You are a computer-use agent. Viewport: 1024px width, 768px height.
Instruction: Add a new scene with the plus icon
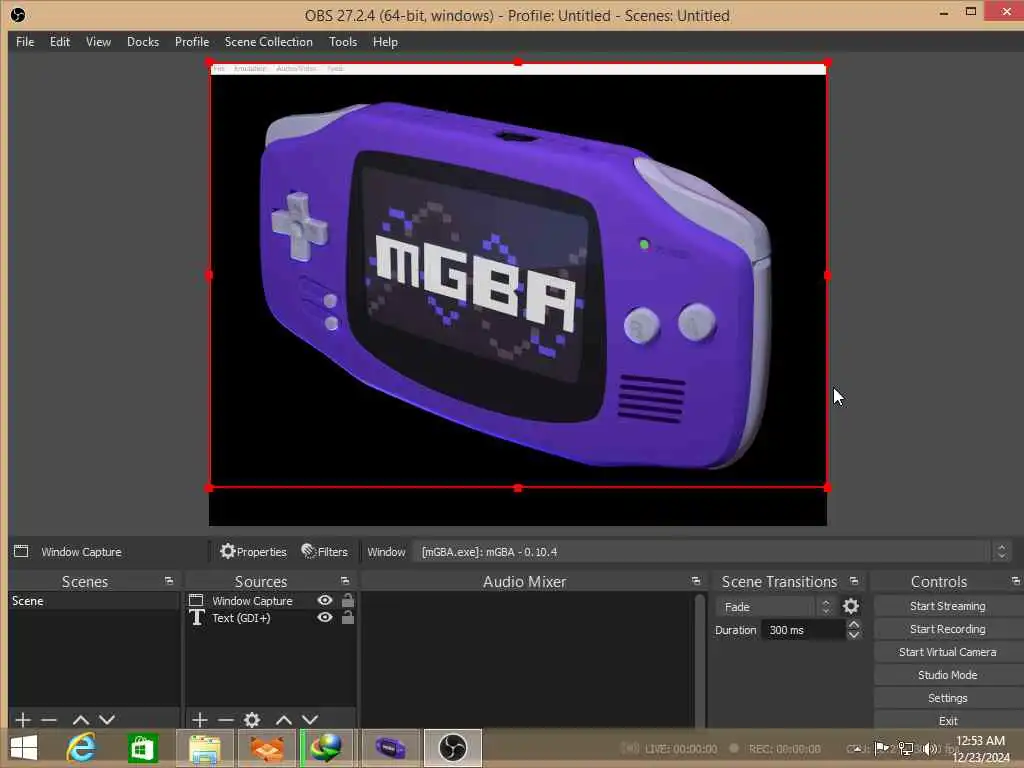tap(23, 720)
